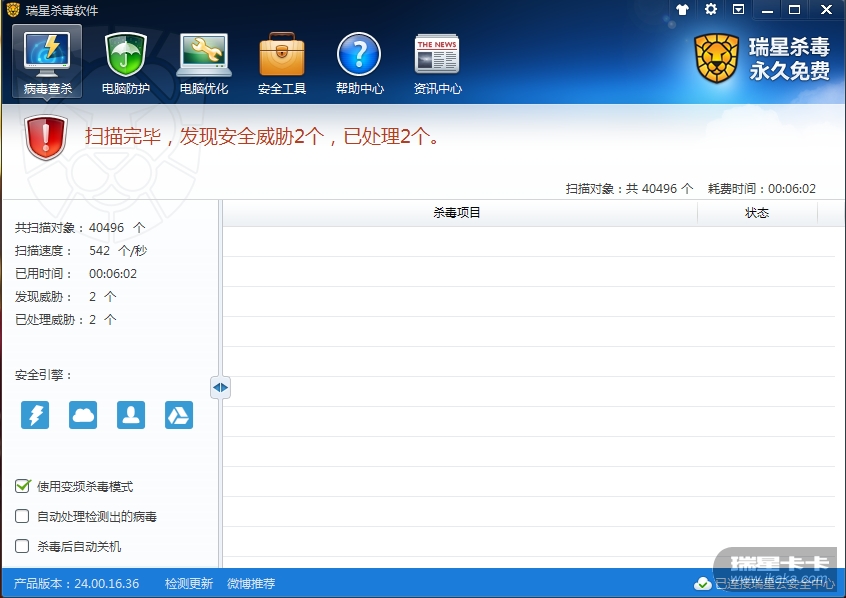Click the cloud connection status icon
The width and height of the screenshot is (846, 598).
coord(702,583)
